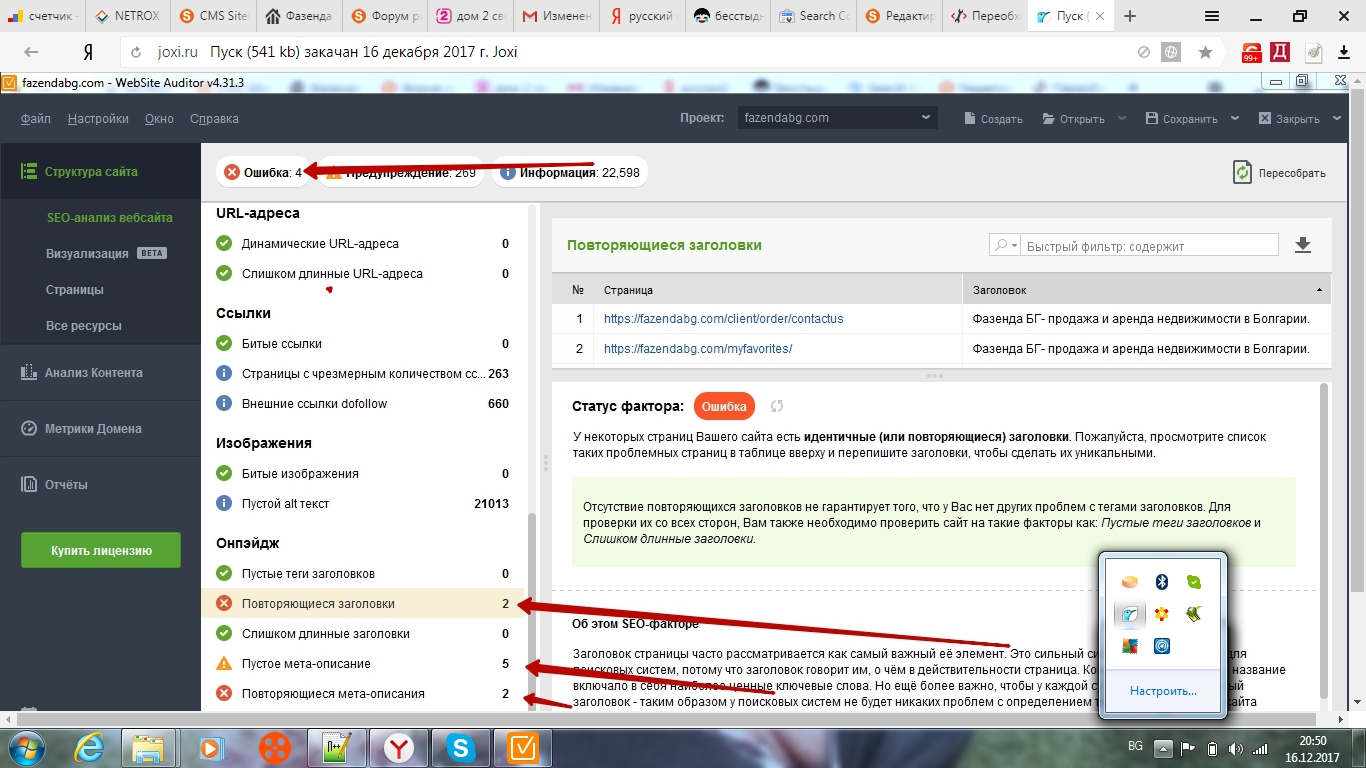Image resolution: width=1366 pixels, height=768 pixels.
Task: Click the Skype taskbar icon
Action: [461, 747]
